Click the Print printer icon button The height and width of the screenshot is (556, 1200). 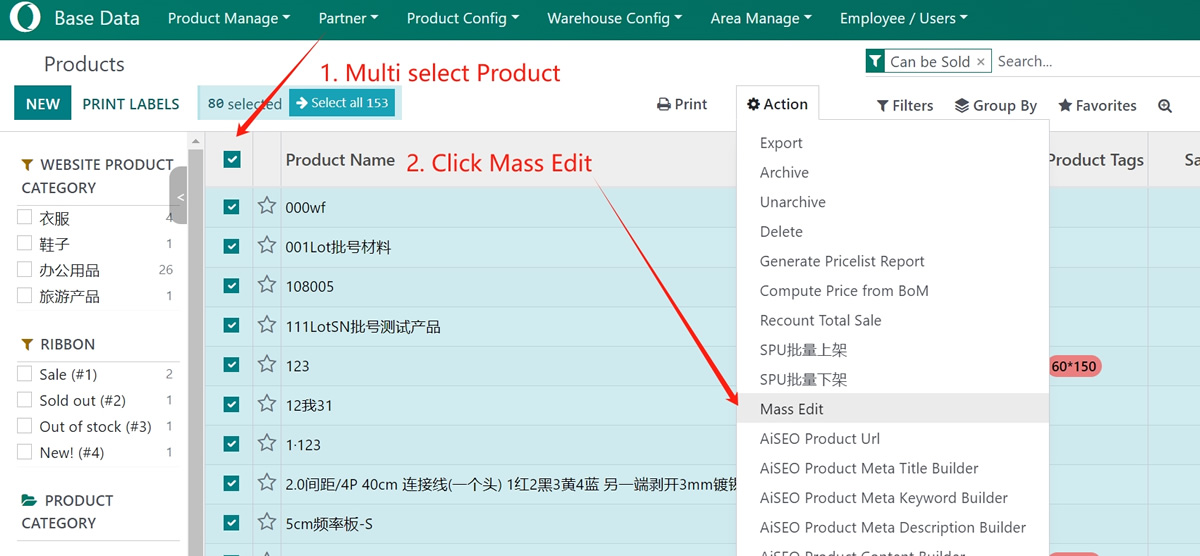point(681,104)
